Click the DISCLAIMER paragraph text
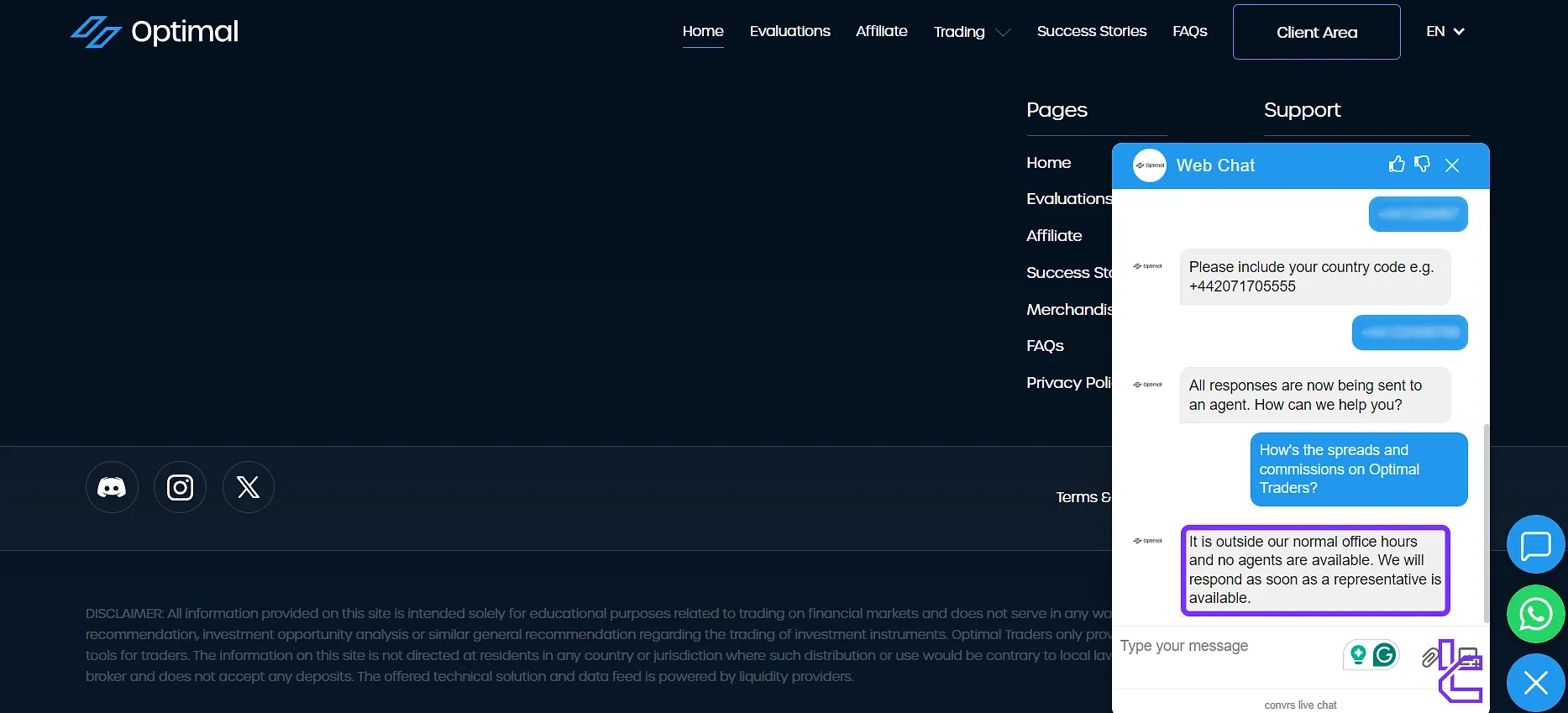This screenshot has height=713, width=1568. 598,645
